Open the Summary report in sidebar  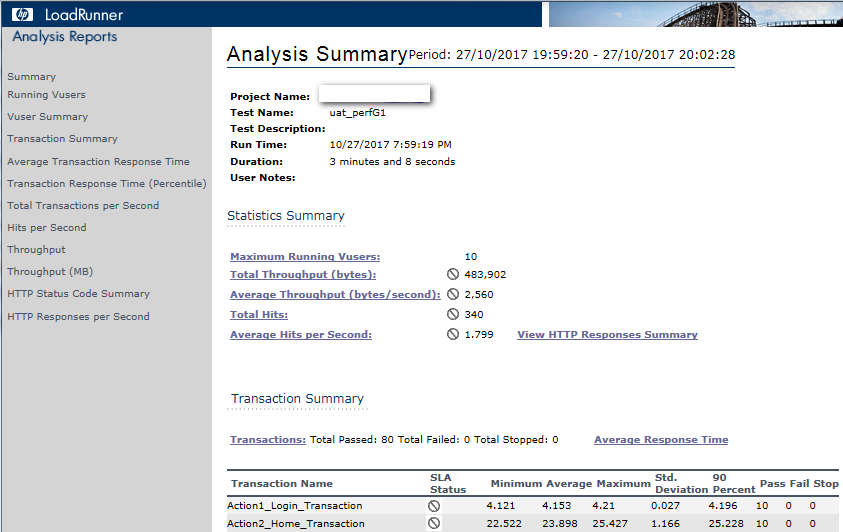(x=32, y=77)
